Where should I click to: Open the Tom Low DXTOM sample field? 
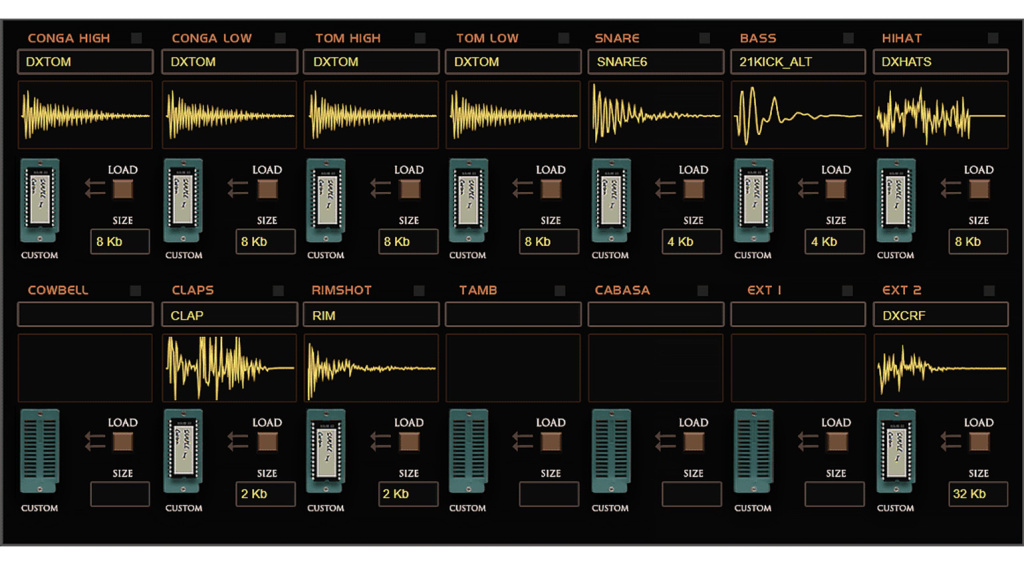point(513,62)
